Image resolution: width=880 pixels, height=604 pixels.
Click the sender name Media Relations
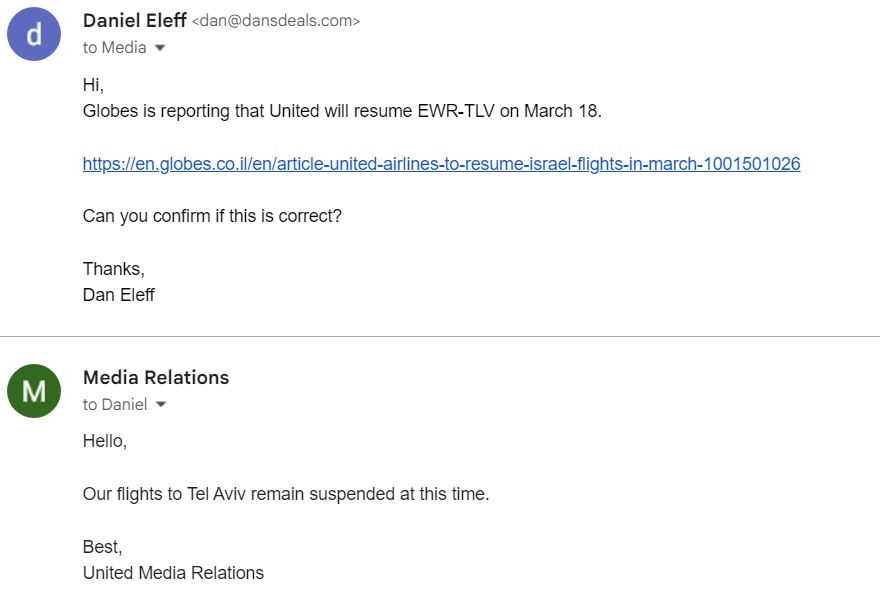[156, 378]
